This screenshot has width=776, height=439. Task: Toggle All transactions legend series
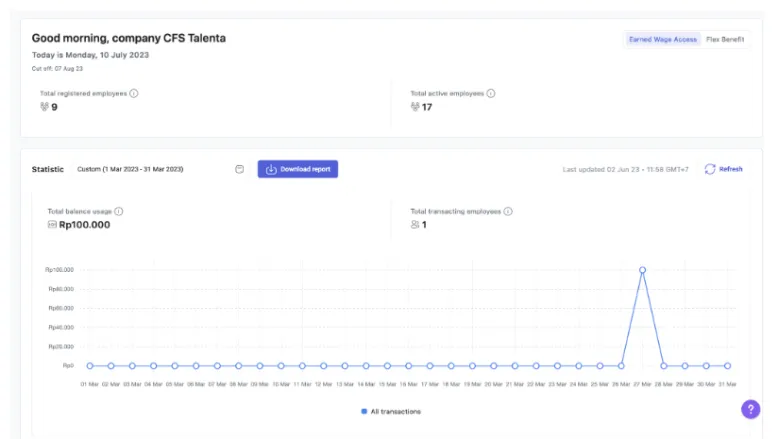[x=395, y=411]
